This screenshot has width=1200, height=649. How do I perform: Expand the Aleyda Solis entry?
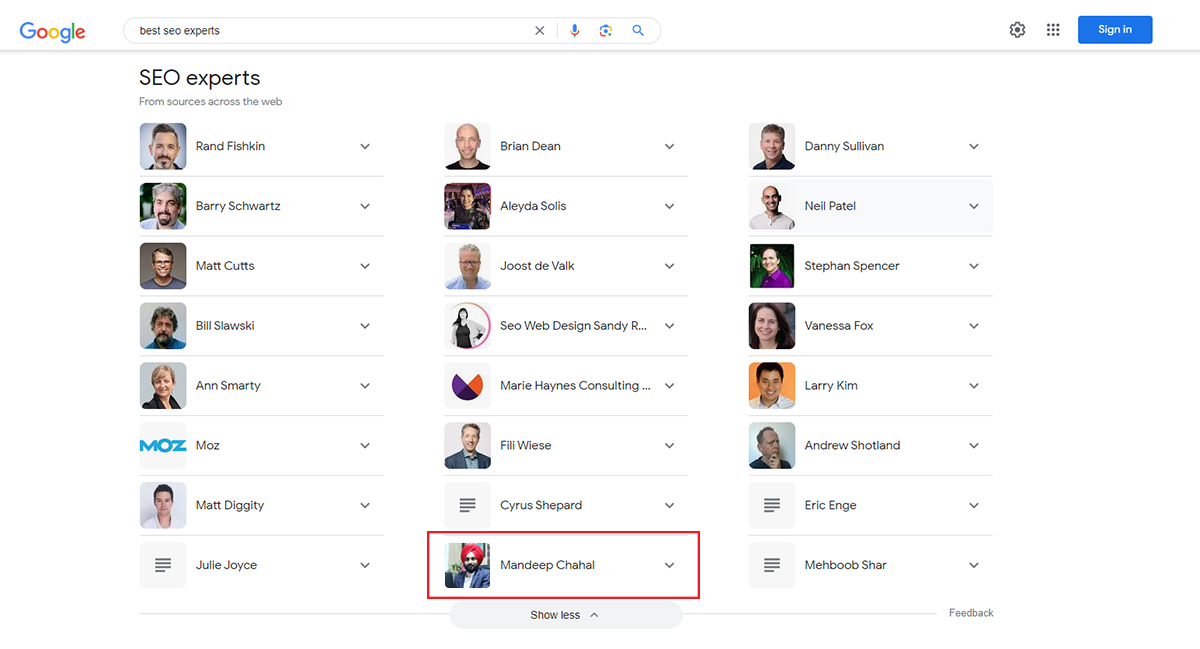(x=670, y=206)
